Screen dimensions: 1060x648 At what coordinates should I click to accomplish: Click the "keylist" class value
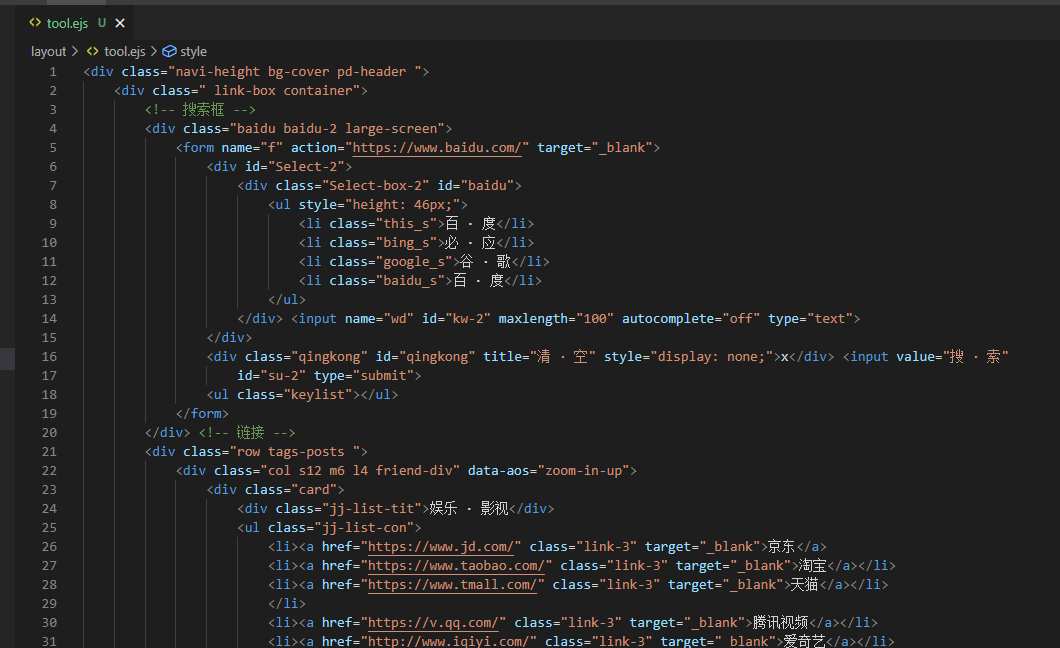[318, 395]
